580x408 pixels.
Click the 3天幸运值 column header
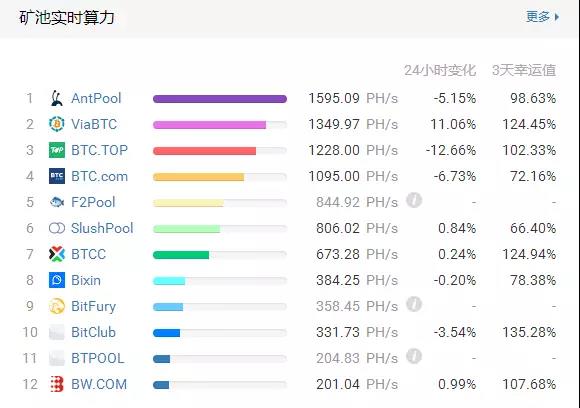(524, 70)
